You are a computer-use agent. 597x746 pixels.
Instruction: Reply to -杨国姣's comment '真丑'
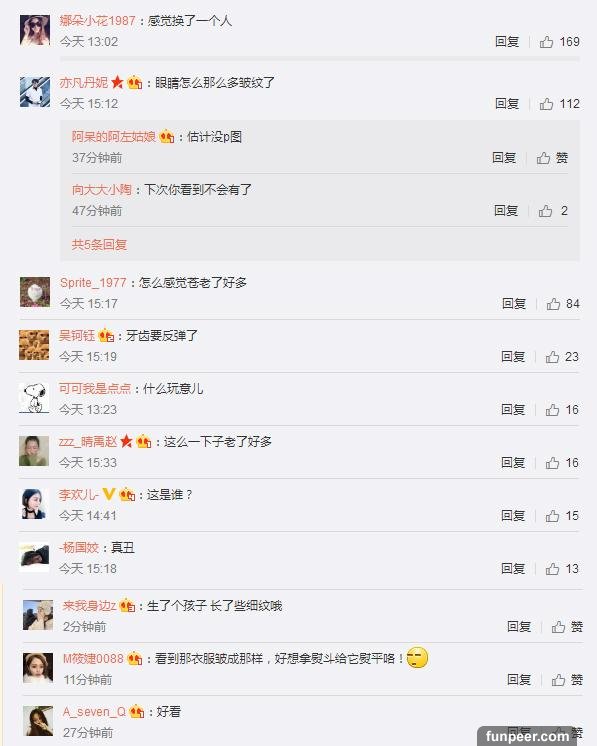[x=513, y=569]
